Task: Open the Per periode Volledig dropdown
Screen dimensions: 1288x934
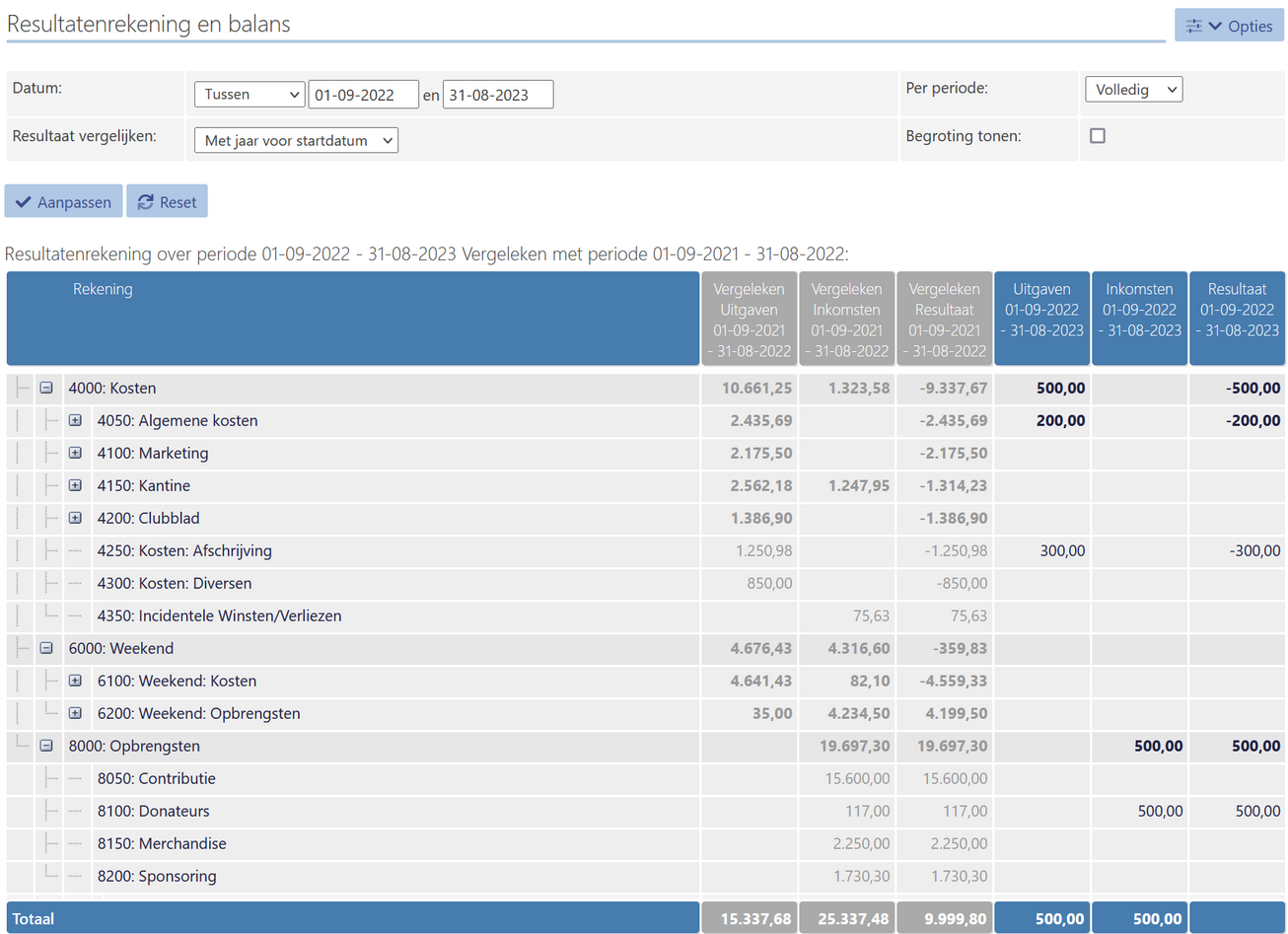Action: click(x=1133, y=89)
